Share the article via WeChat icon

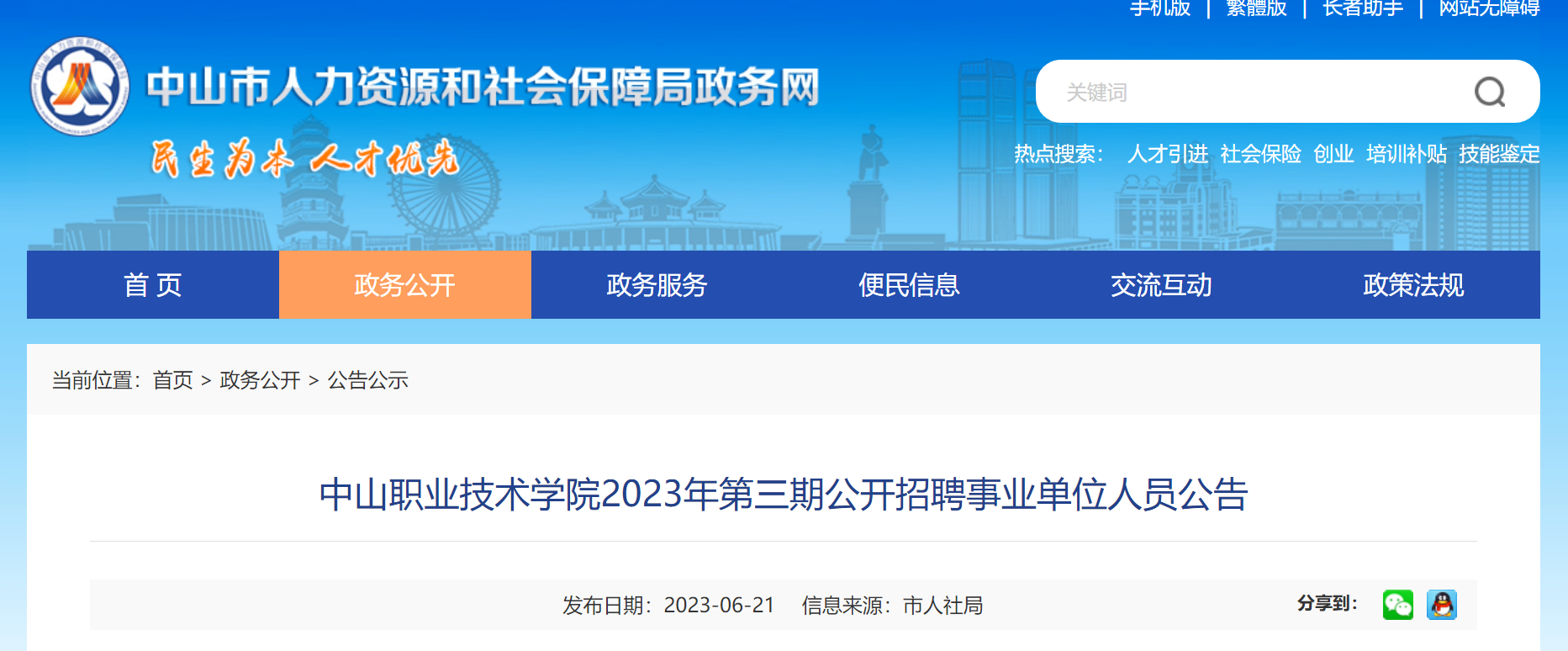coord(1397,605)
